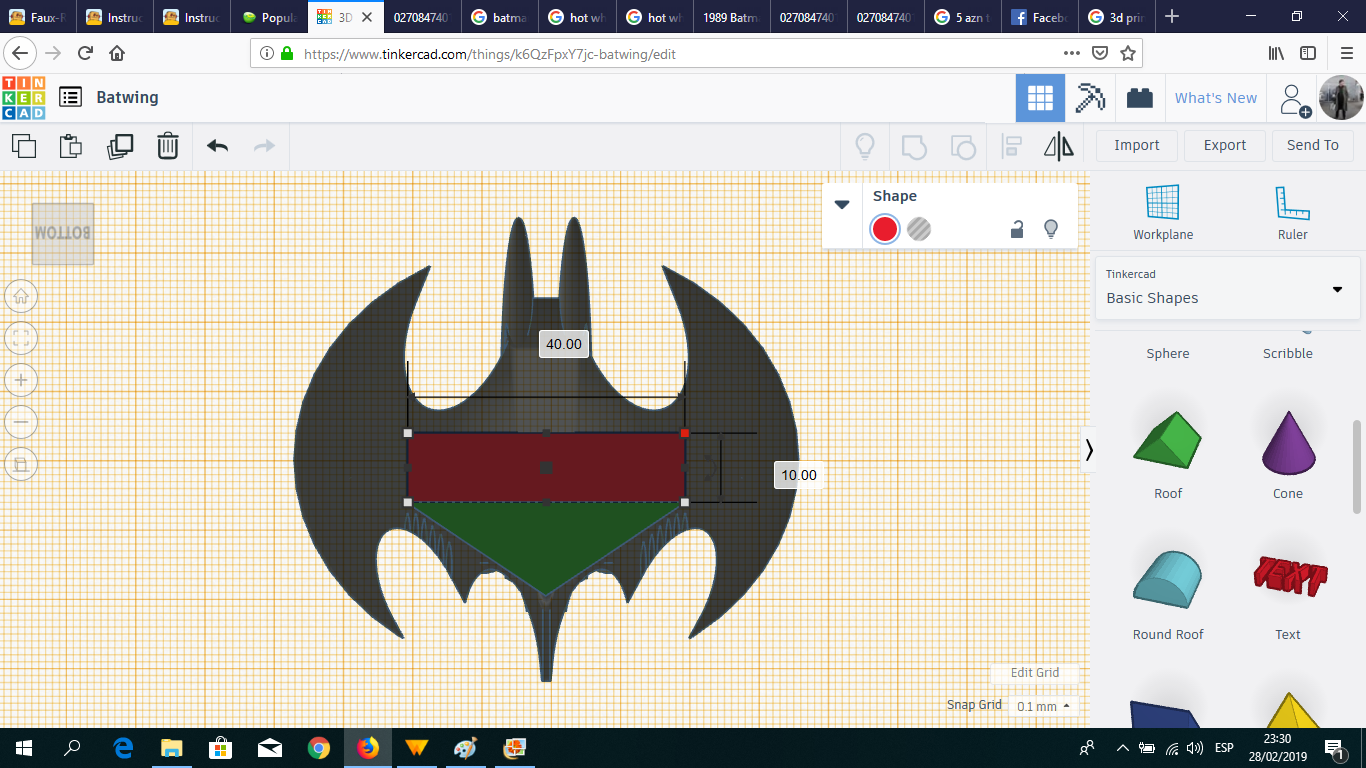Click the 10.00 dimension field
The image size is (1366, 768).
click(x=799, y=475)
